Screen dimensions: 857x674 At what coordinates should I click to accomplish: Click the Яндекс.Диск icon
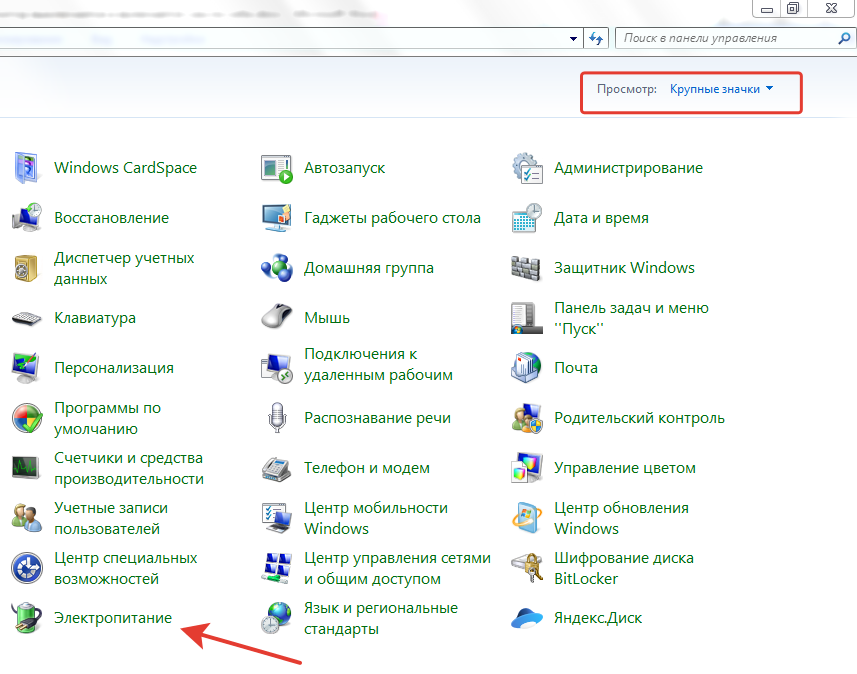[x=527, y=619]
